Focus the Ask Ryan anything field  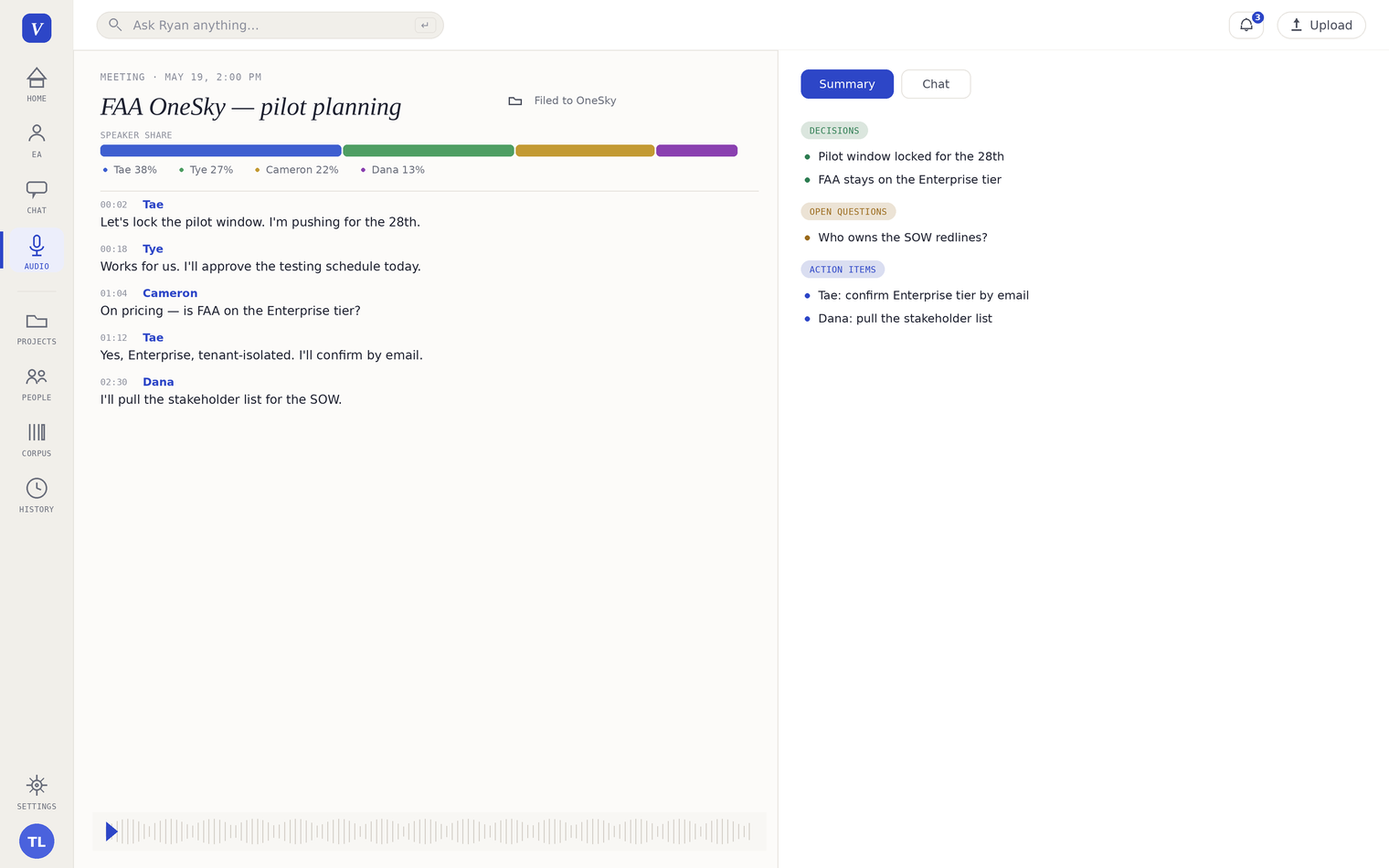(270, 26)
